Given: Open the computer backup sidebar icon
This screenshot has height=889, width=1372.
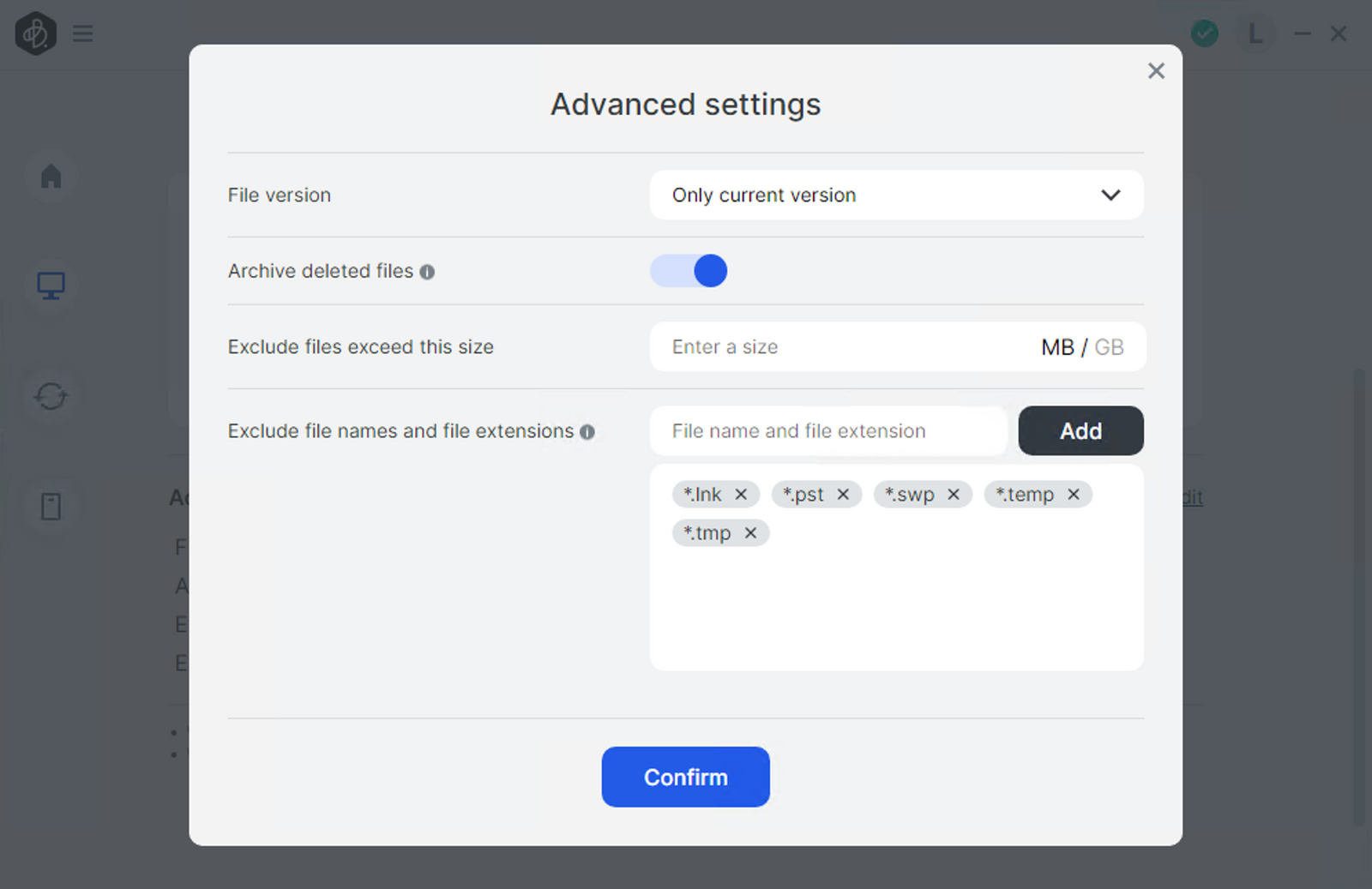Looking at the screenshot, I should [51, 285].
